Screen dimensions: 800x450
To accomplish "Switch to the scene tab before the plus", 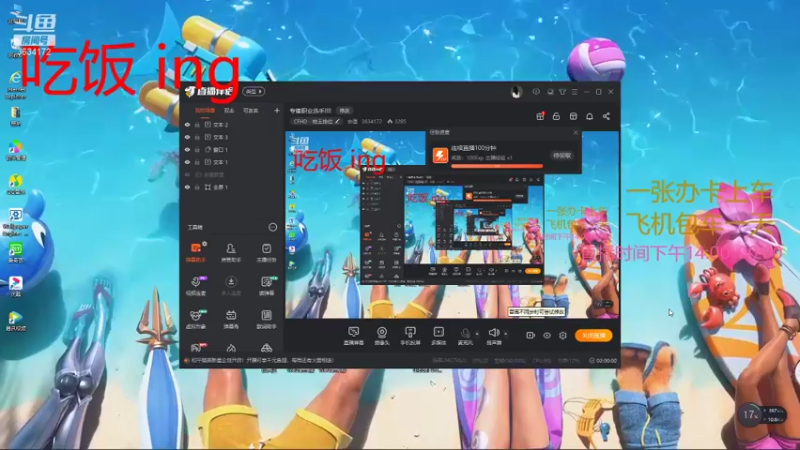I will pos(251,110).
